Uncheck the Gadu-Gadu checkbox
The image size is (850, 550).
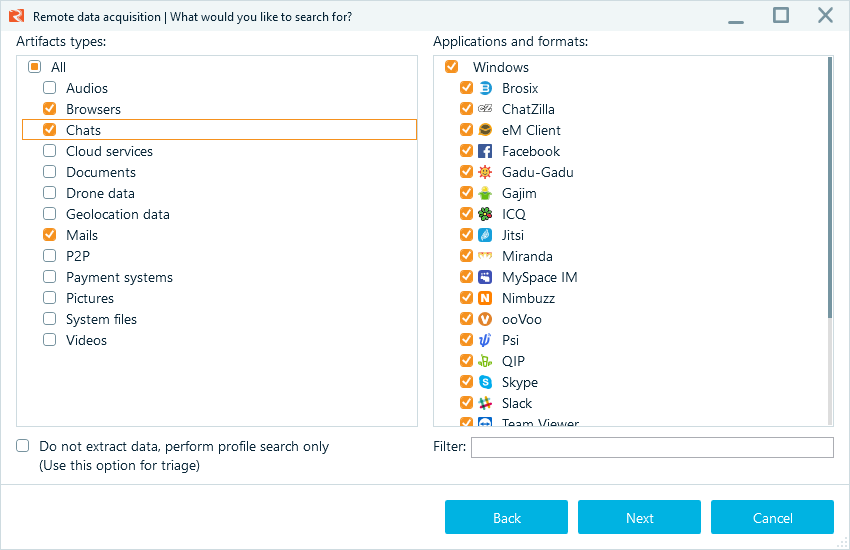[466, 172]
